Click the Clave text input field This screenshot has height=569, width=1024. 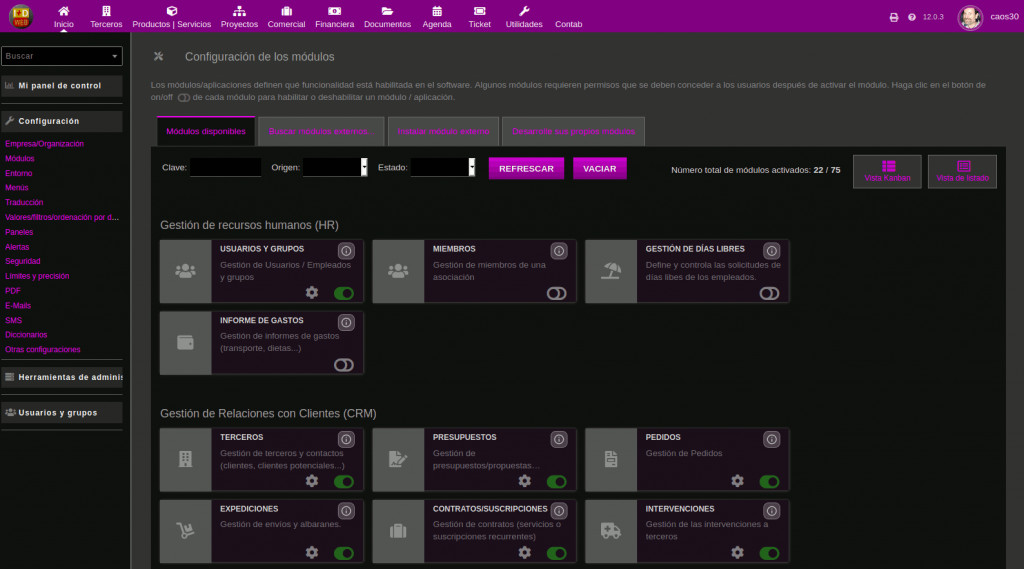pos(225,168)
